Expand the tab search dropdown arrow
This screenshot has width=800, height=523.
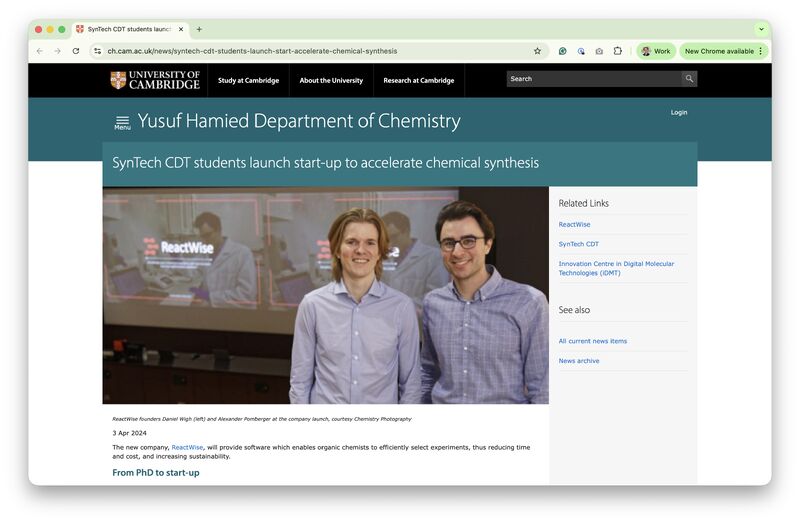(x=761, y=29)
